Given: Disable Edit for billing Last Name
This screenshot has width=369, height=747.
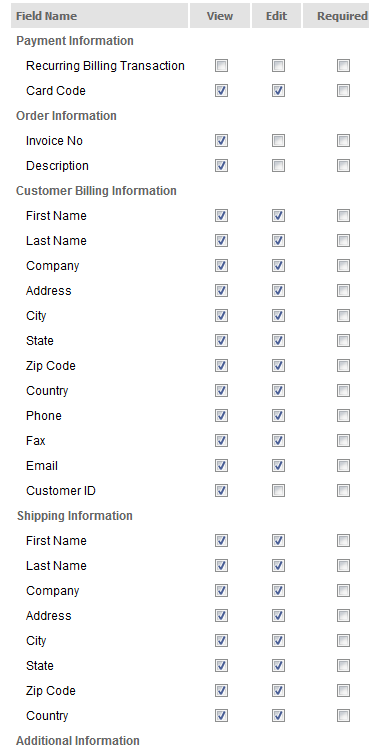Looking at the screenshot, I should pyautogui.click(x=279, y=241).
